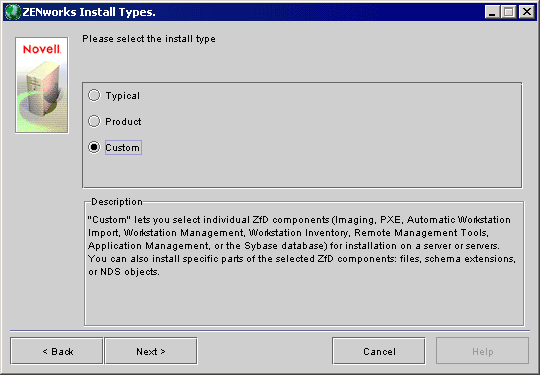
Task: Click the ZENworks globe title bar icon
Action: pyautogui.click(x=13, y=12)
